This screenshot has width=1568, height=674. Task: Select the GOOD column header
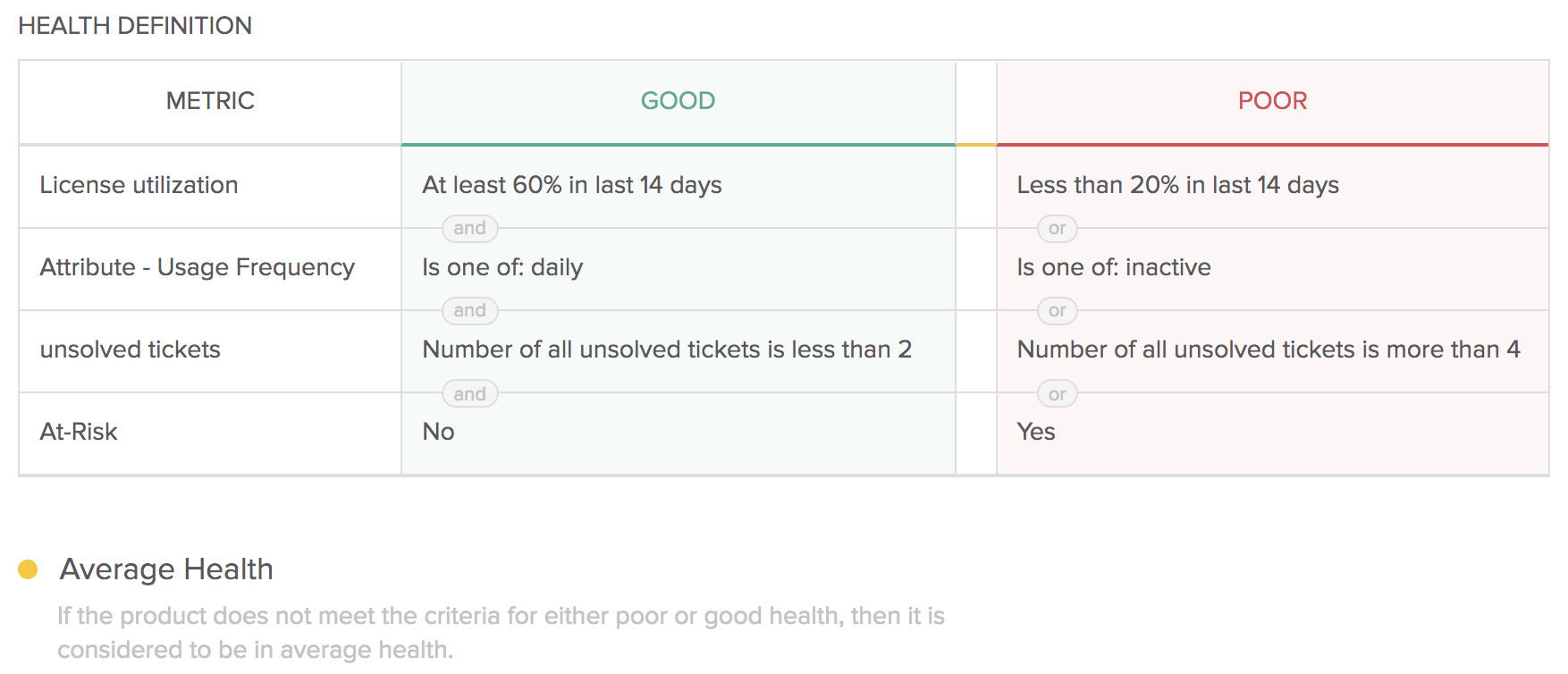tap(678, 101)
